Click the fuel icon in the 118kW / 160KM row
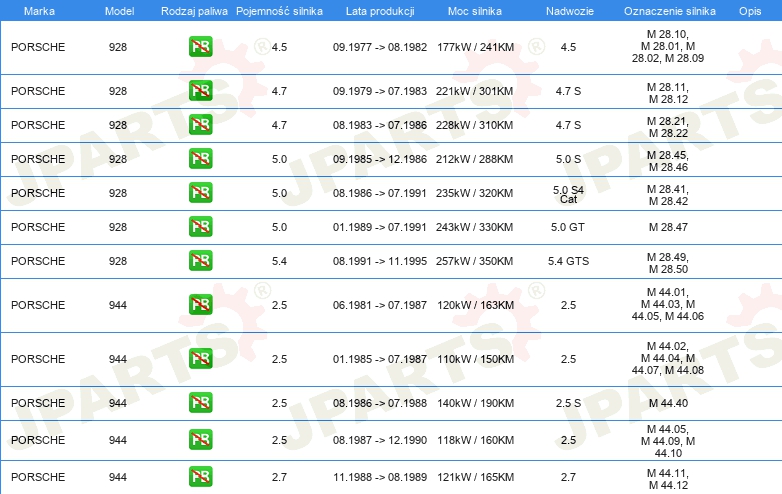782x494 pixels. coord(200,440)
